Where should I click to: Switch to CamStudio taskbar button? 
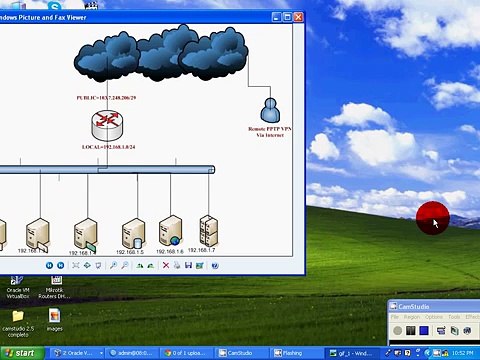[x=242, y=353]
